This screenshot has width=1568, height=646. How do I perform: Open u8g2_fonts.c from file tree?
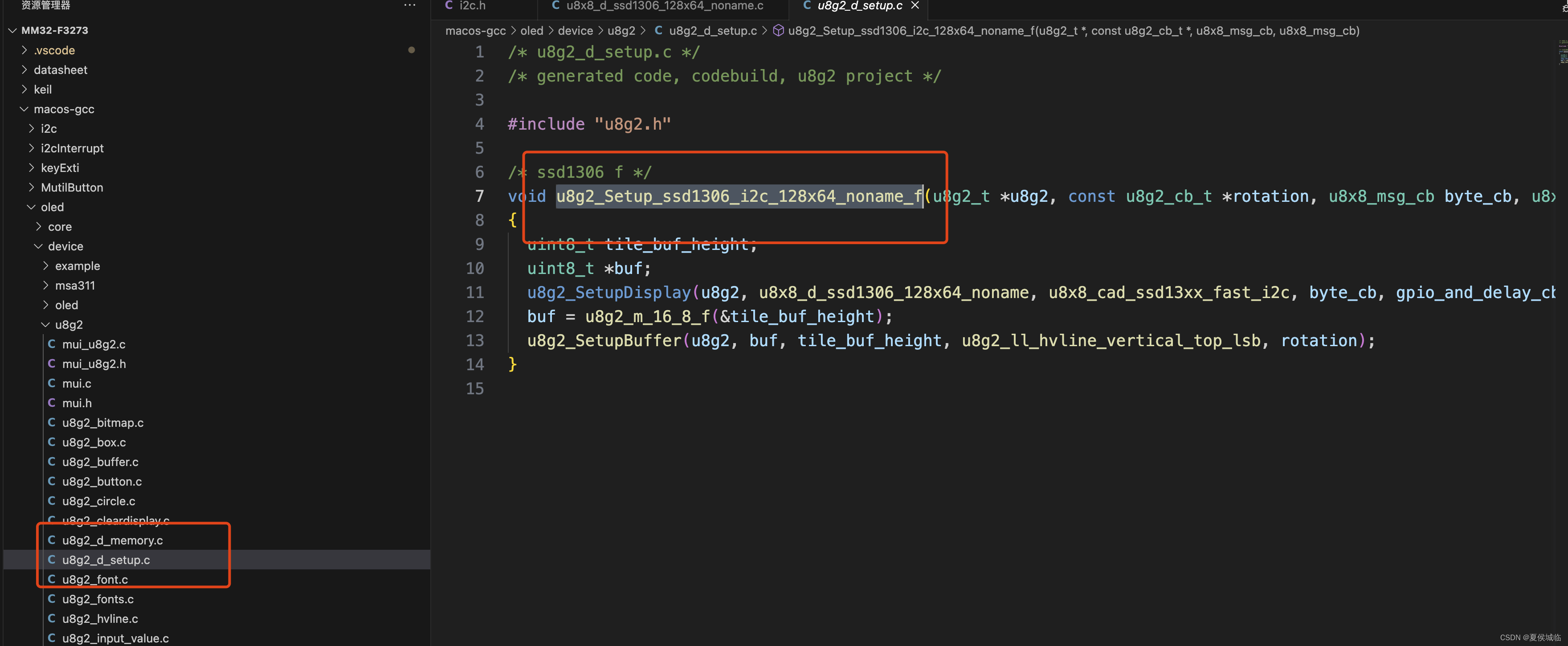coord(98,599)
